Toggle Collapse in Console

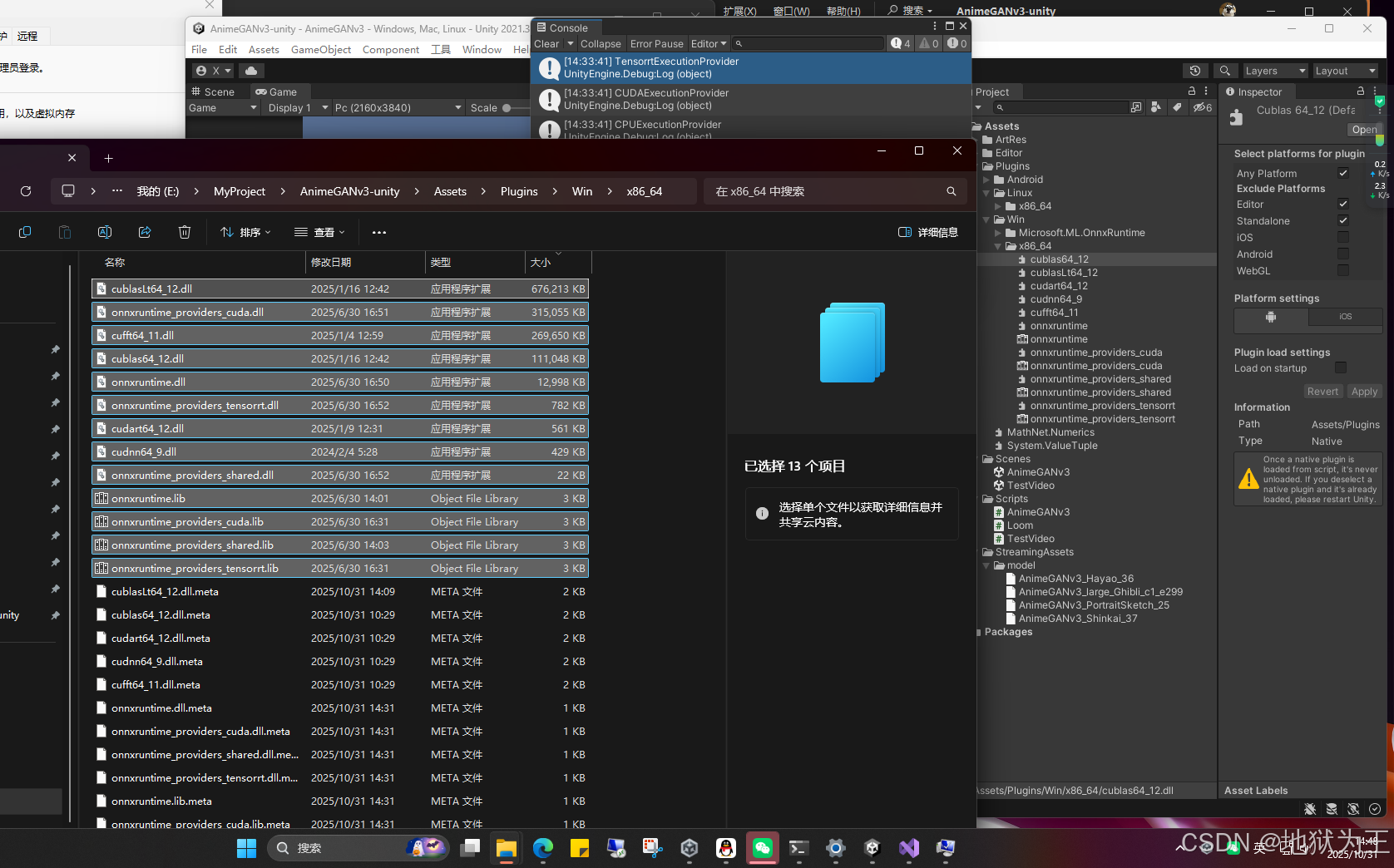pyautogui.click(x=601, y=43)
